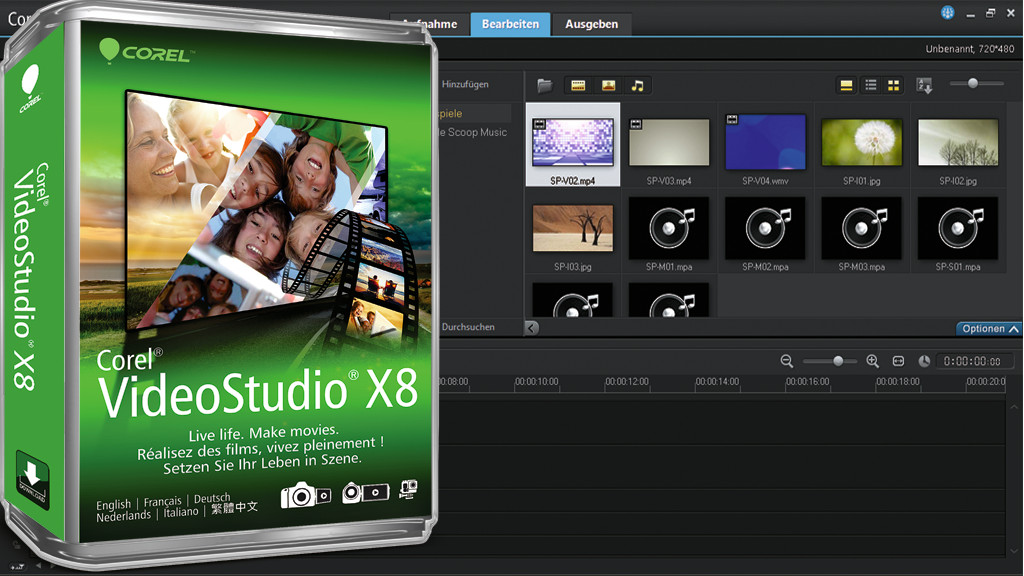This screenshot has width=1024, height=576.
Task: Click the Hinzufügen button
Action: coord(465,84)
